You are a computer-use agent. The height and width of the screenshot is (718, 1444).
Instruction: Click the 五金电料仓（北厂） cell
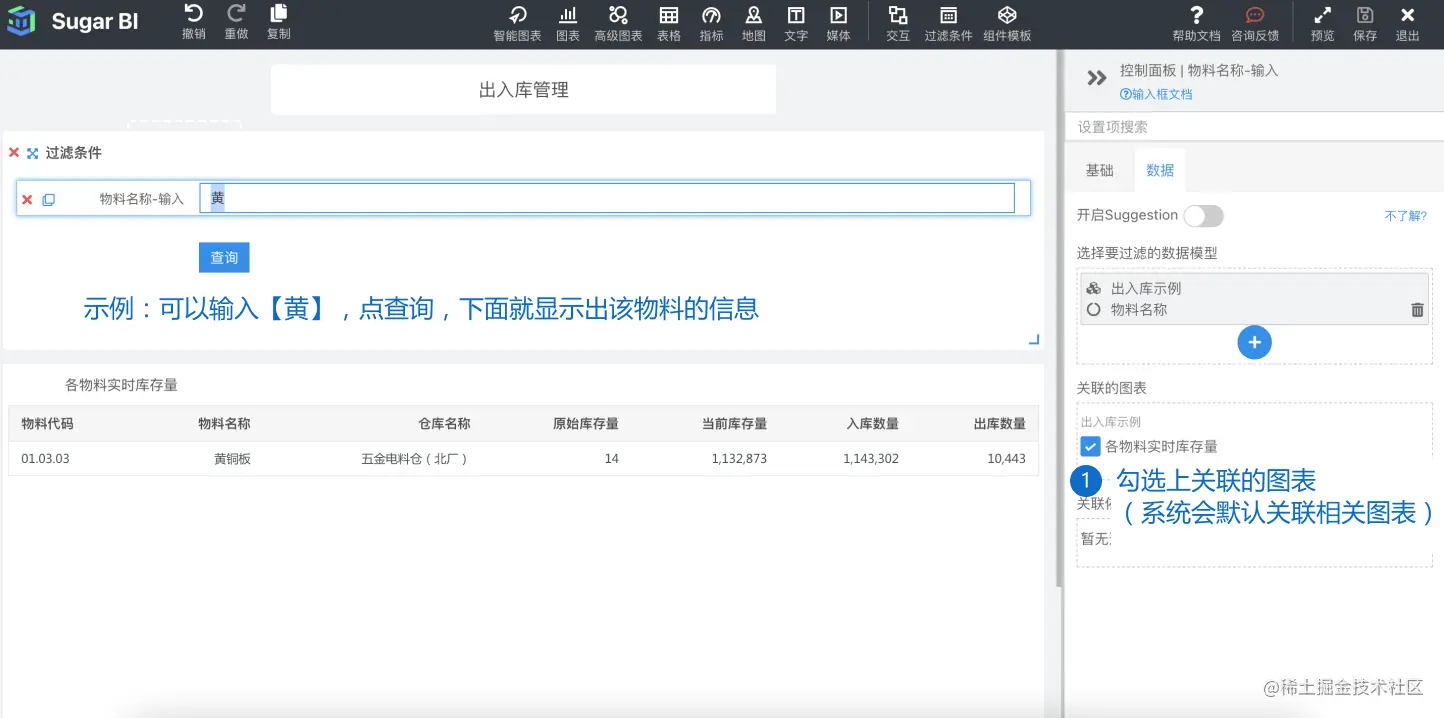click(415, 459)
